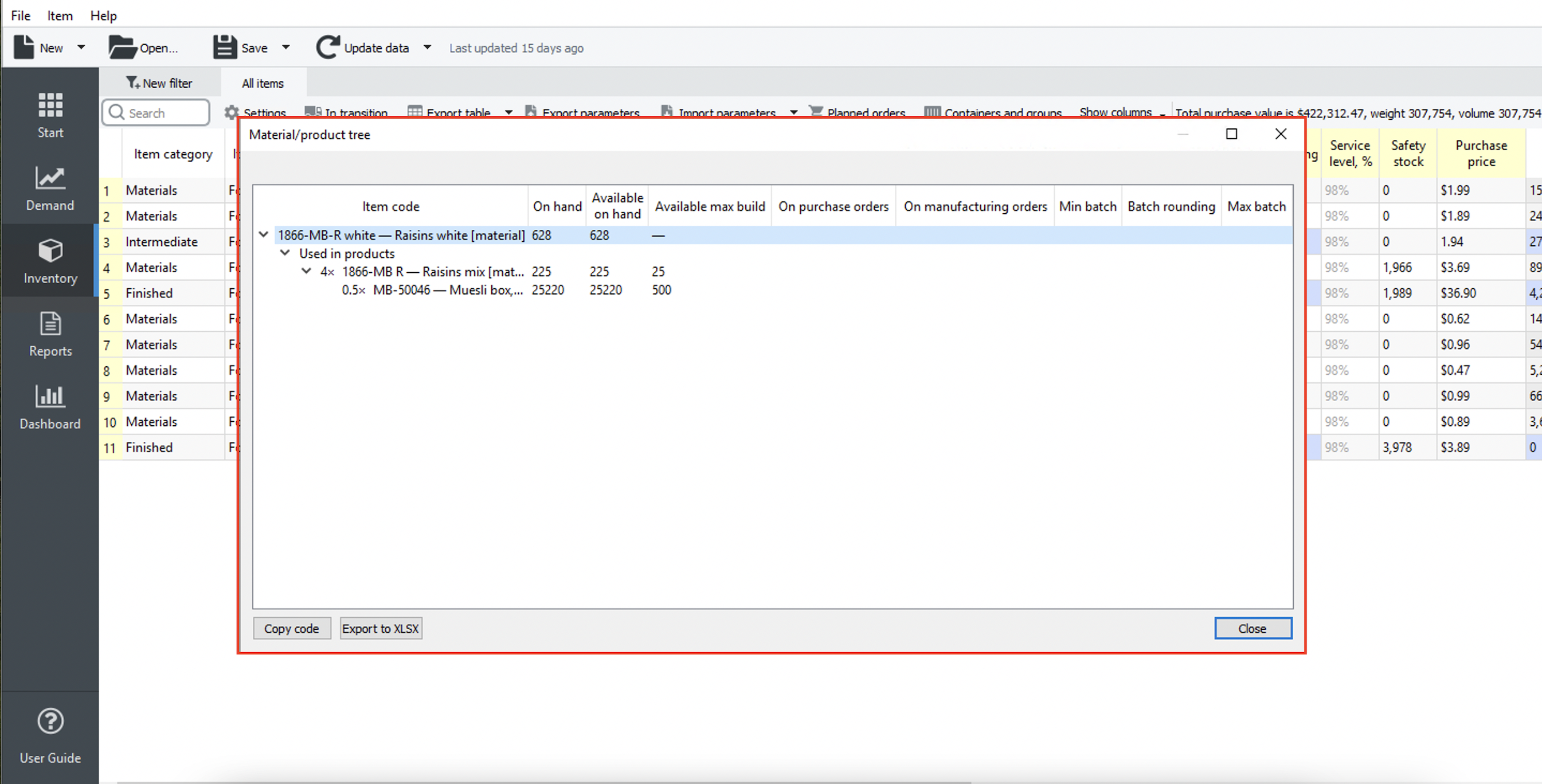The height and width of the screenshot is (784, 1542).
Task: Open the Reports section icon
Action: [x=50, y=324]
